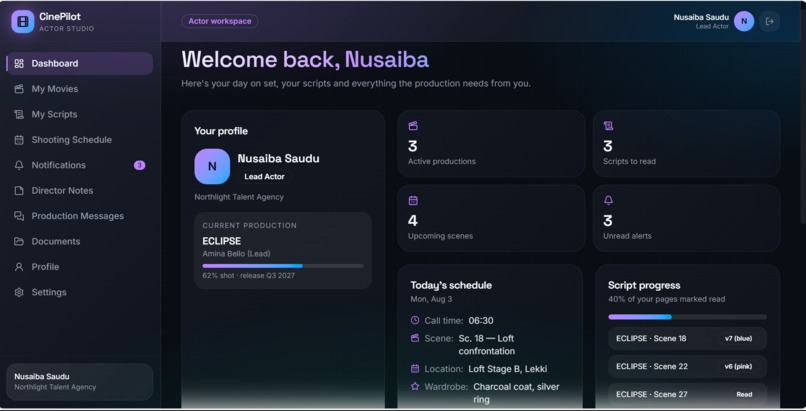806x411 pixels.
Task: Click the Dashboard grid icon
Action: (x=19, y=64)
